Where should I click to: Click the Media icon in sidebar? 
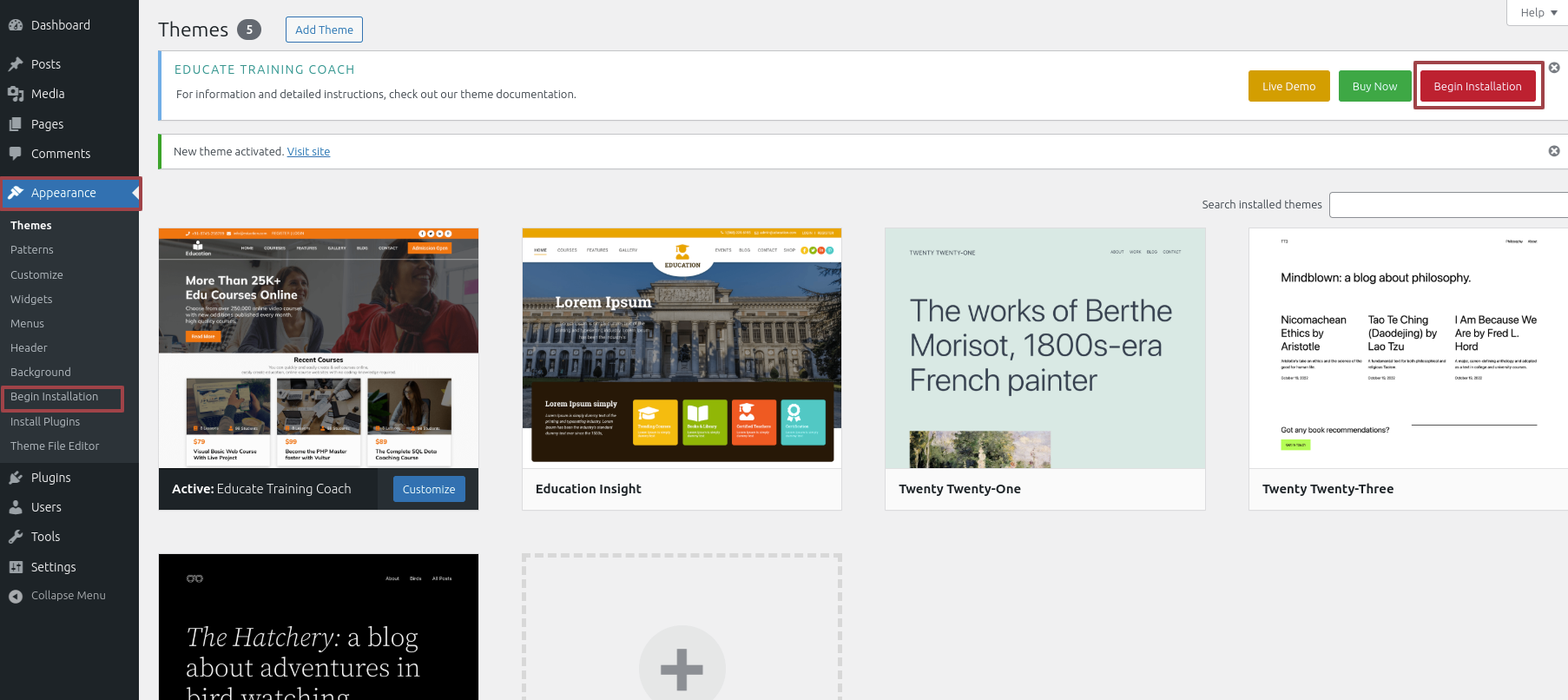tap(16, 94)
